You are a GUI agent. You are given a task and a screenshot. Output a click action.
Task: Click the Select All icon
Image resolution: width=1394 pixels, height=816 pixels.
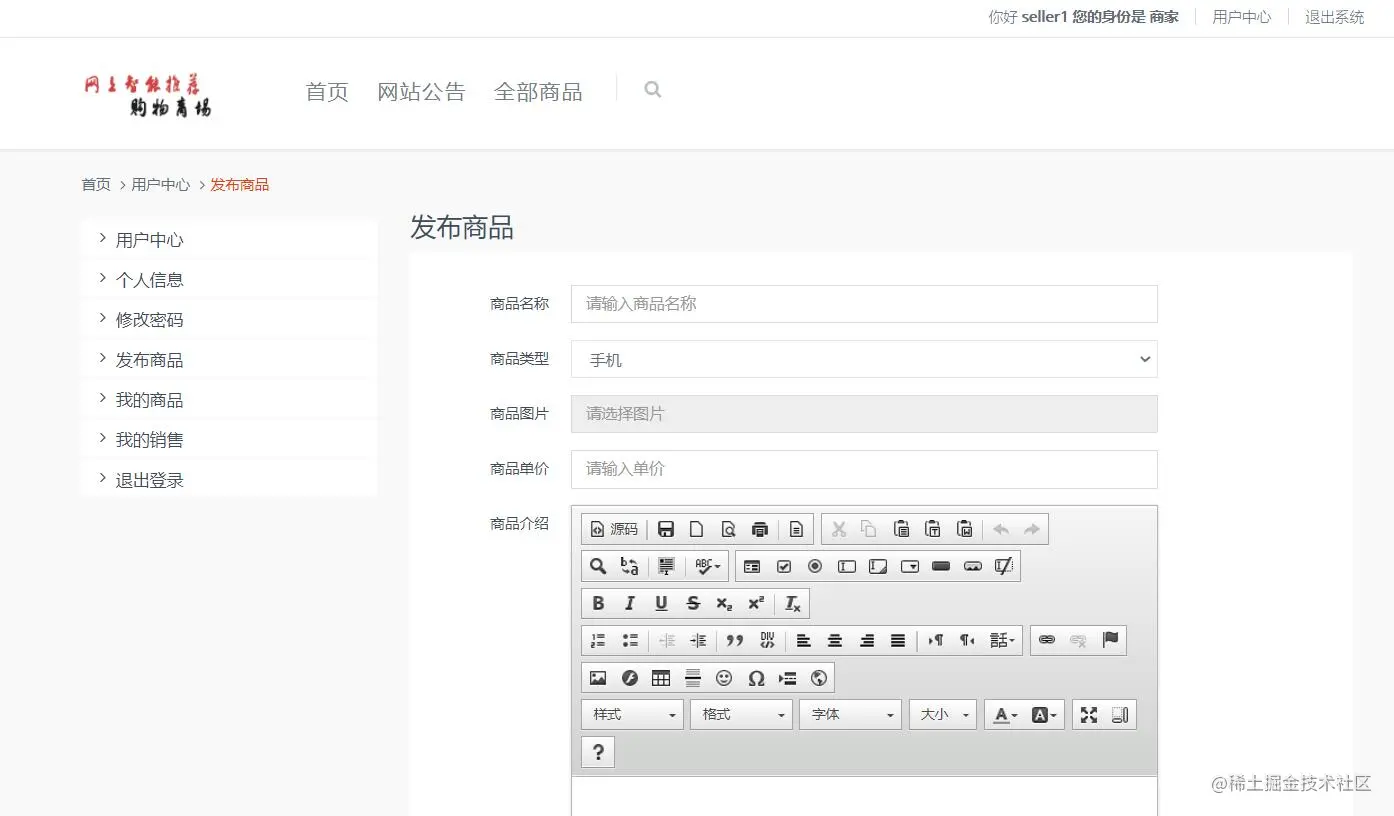click(666, 566)
